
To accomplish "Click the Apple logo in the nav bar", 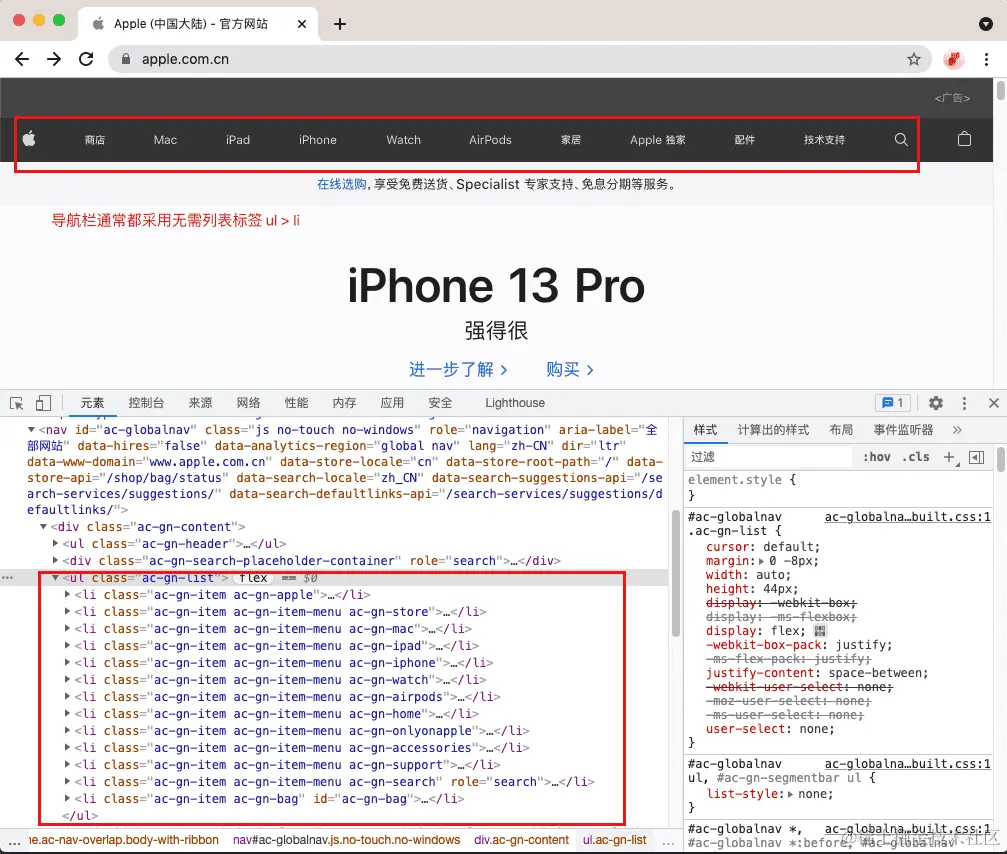I will (29, 139).
